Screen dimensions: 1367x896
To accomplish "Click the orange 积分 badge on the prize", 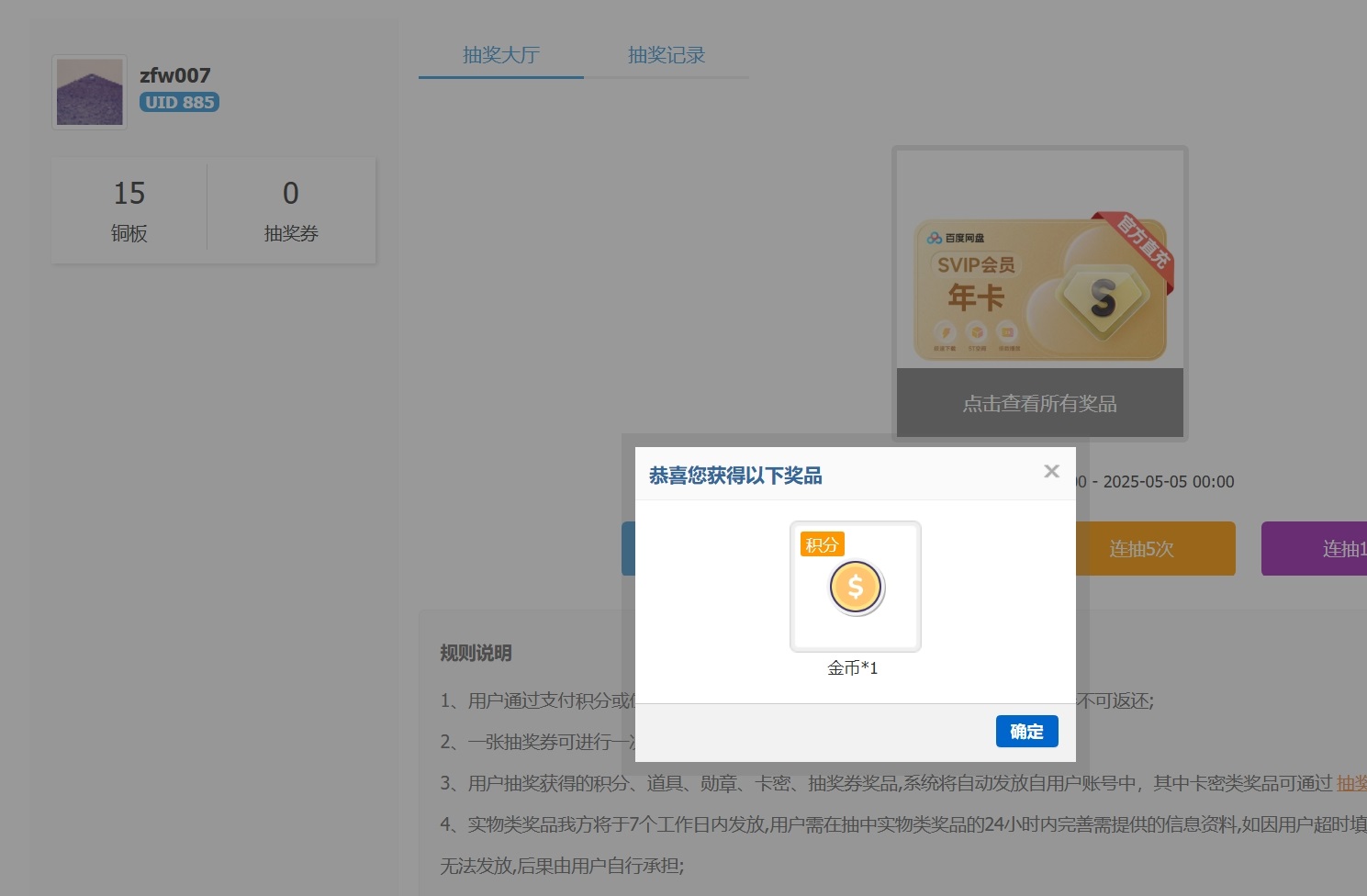I will [x=821, y=543].
